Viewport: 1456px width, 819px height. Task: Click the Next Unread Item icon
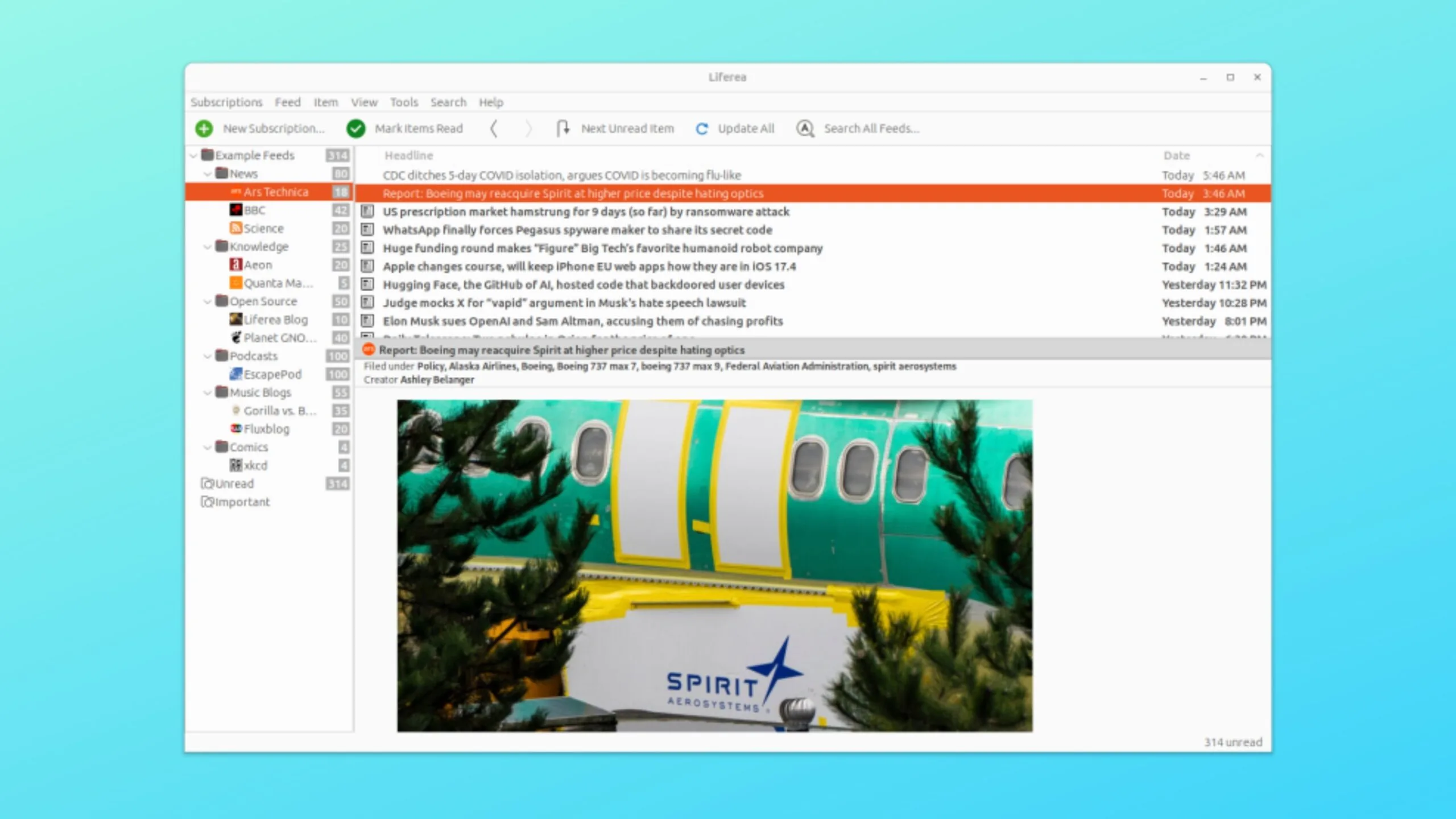pyautogui.click(x=562, y=129)
